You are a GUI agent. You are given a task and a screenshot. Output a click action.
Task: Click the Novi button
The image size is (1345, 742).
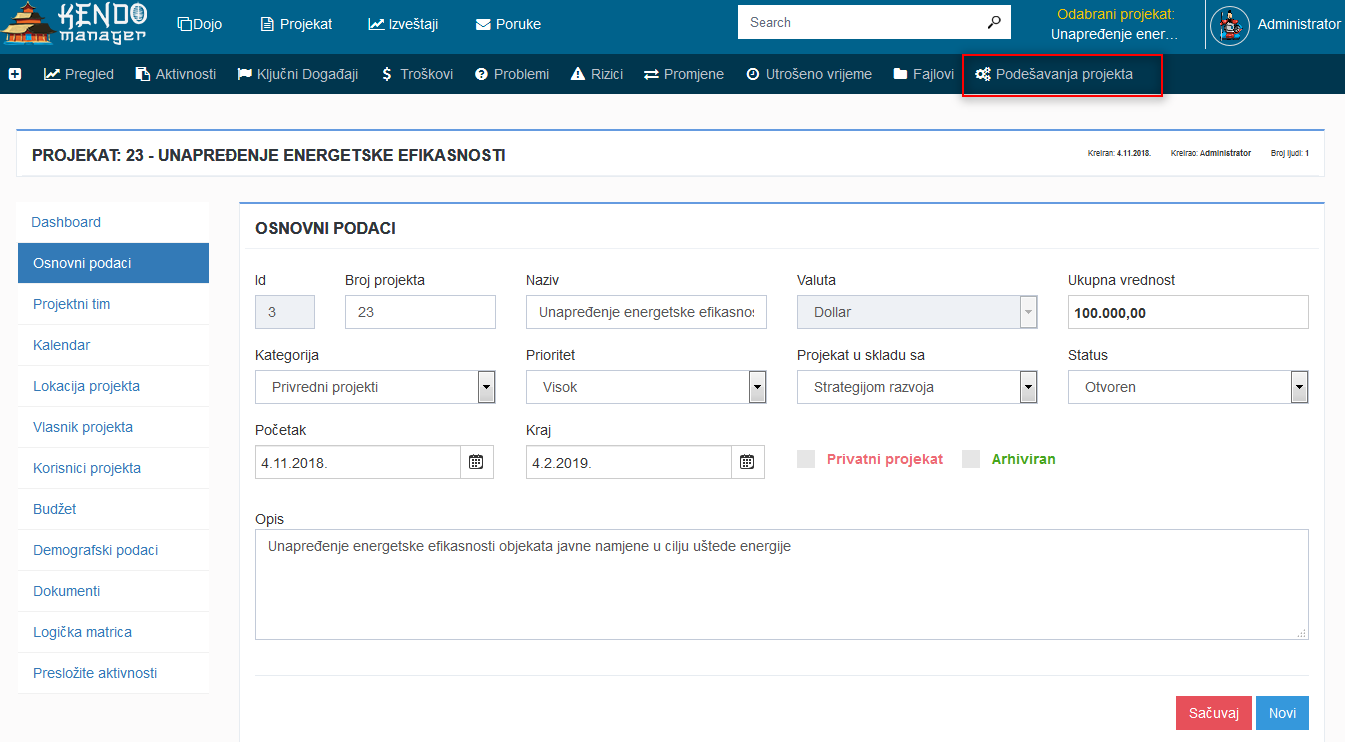(x=1282, y=713)
